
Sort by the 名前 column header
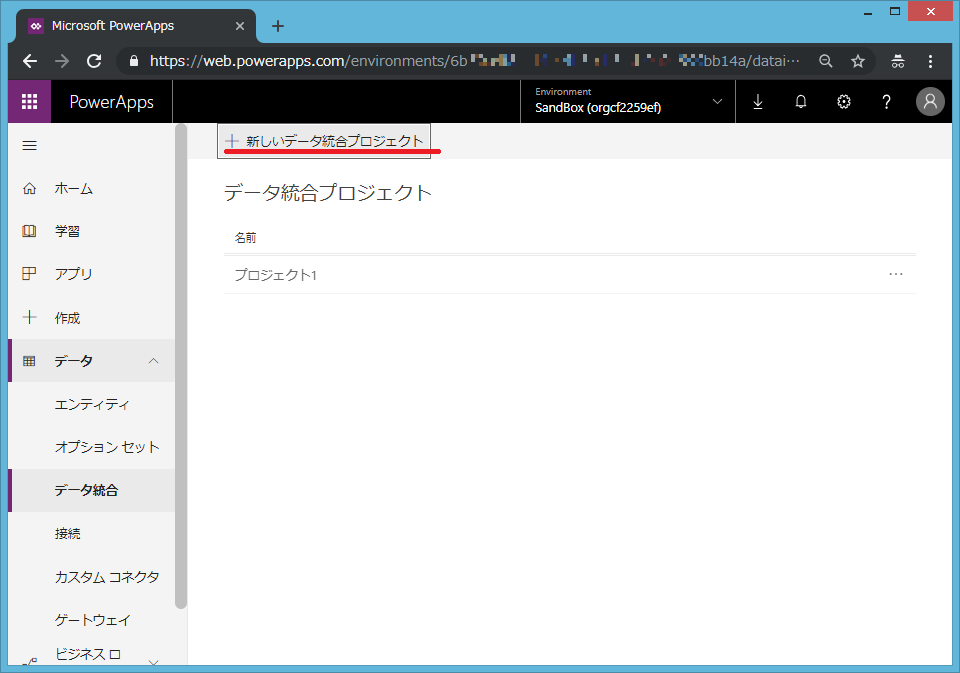[246, 238]
